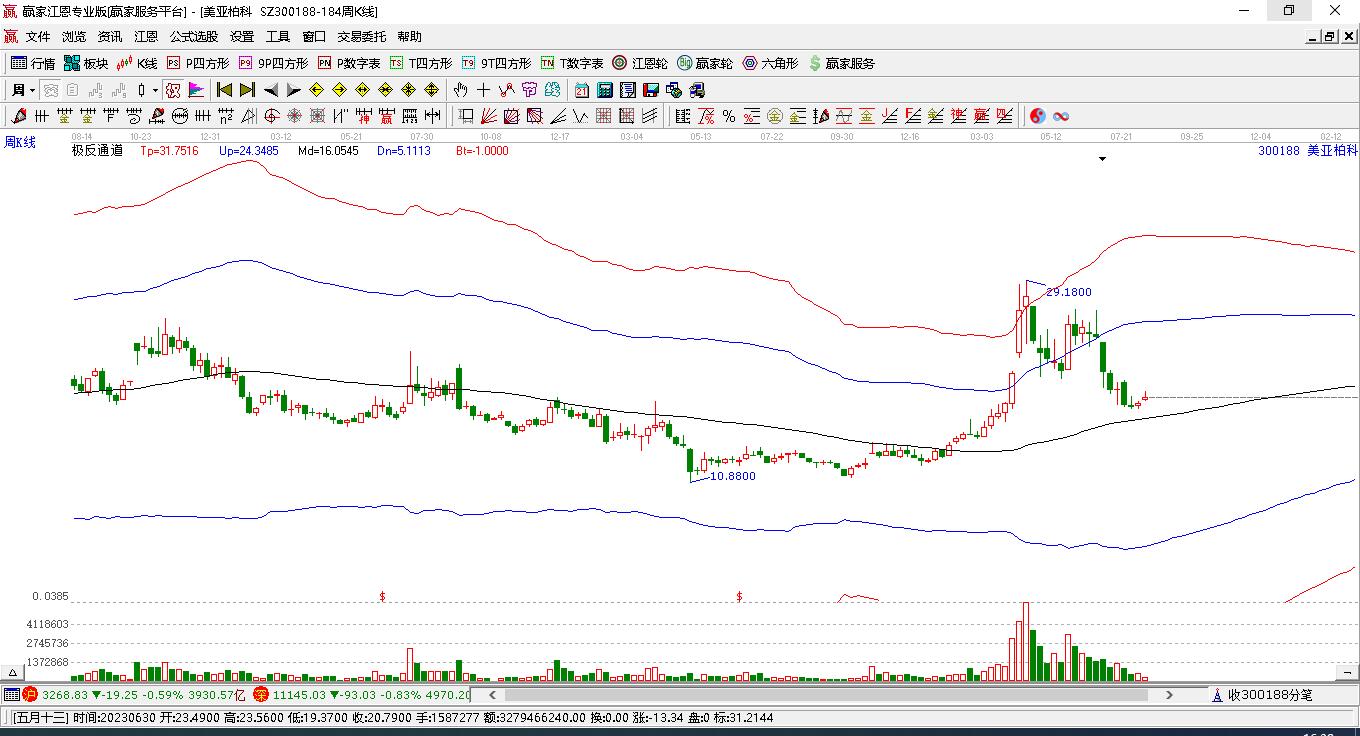Open the 浏览 menu

click(74, 37)
